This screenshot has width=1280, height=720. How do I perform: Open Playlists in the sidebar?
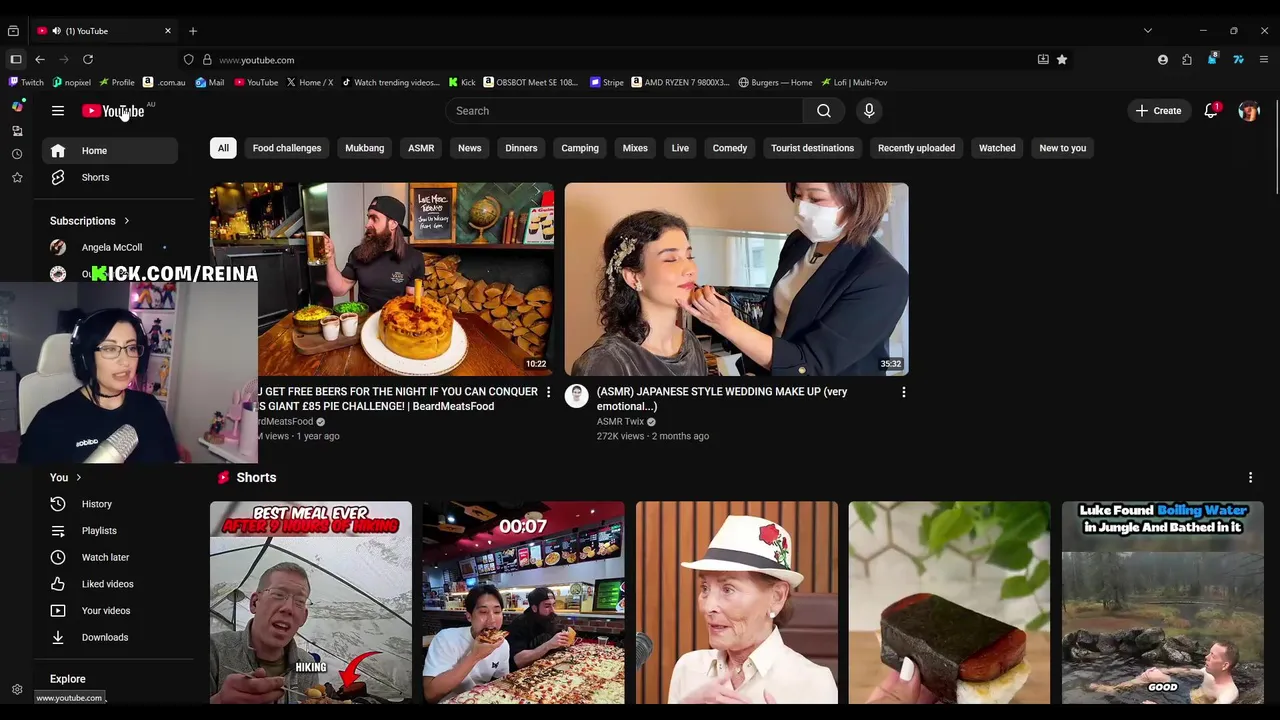pyautogui.click(x=110, y=531)
